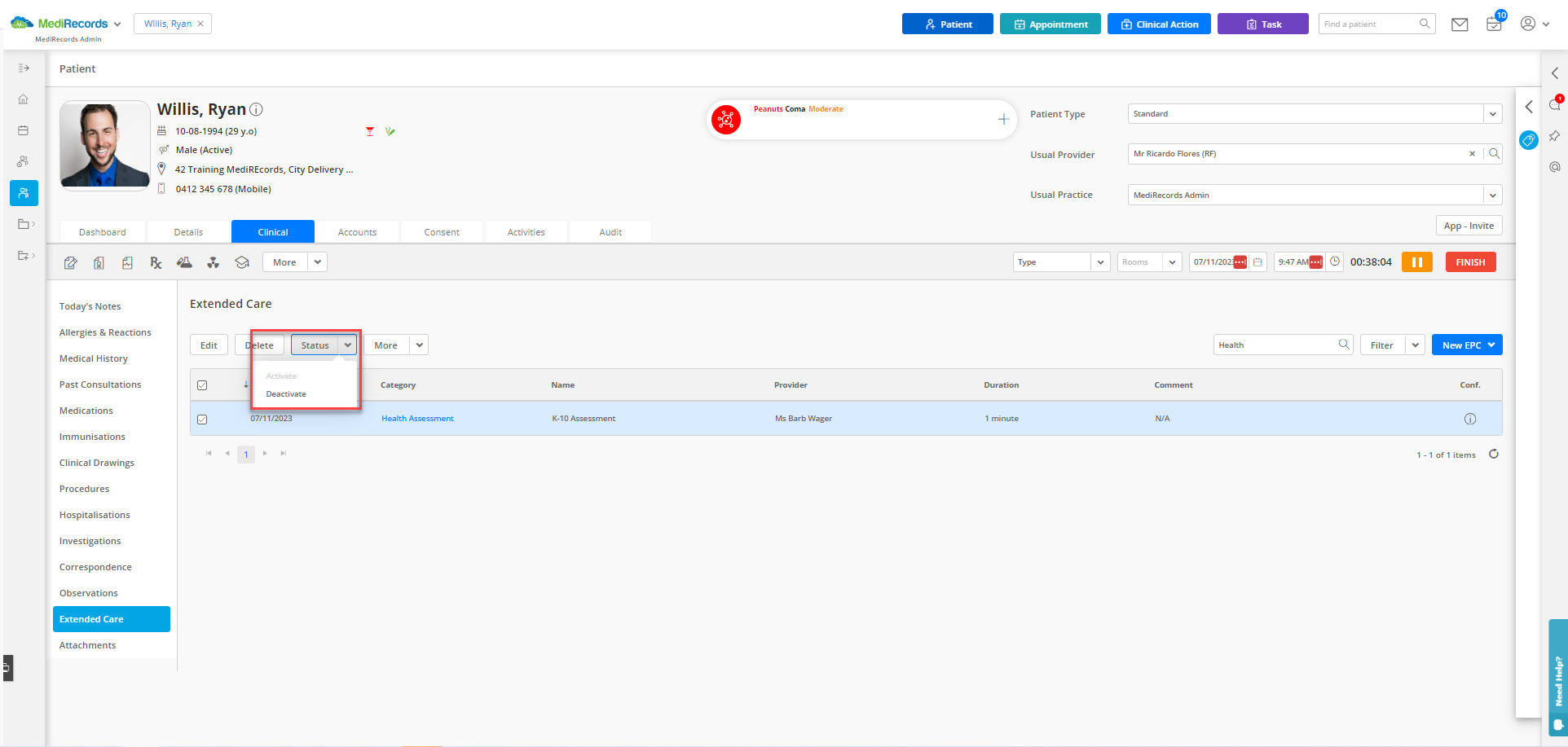Open the toolbar More dropdown arrow
The width and height of the screenshot is (1568, 747).
(x=318, y=262)
